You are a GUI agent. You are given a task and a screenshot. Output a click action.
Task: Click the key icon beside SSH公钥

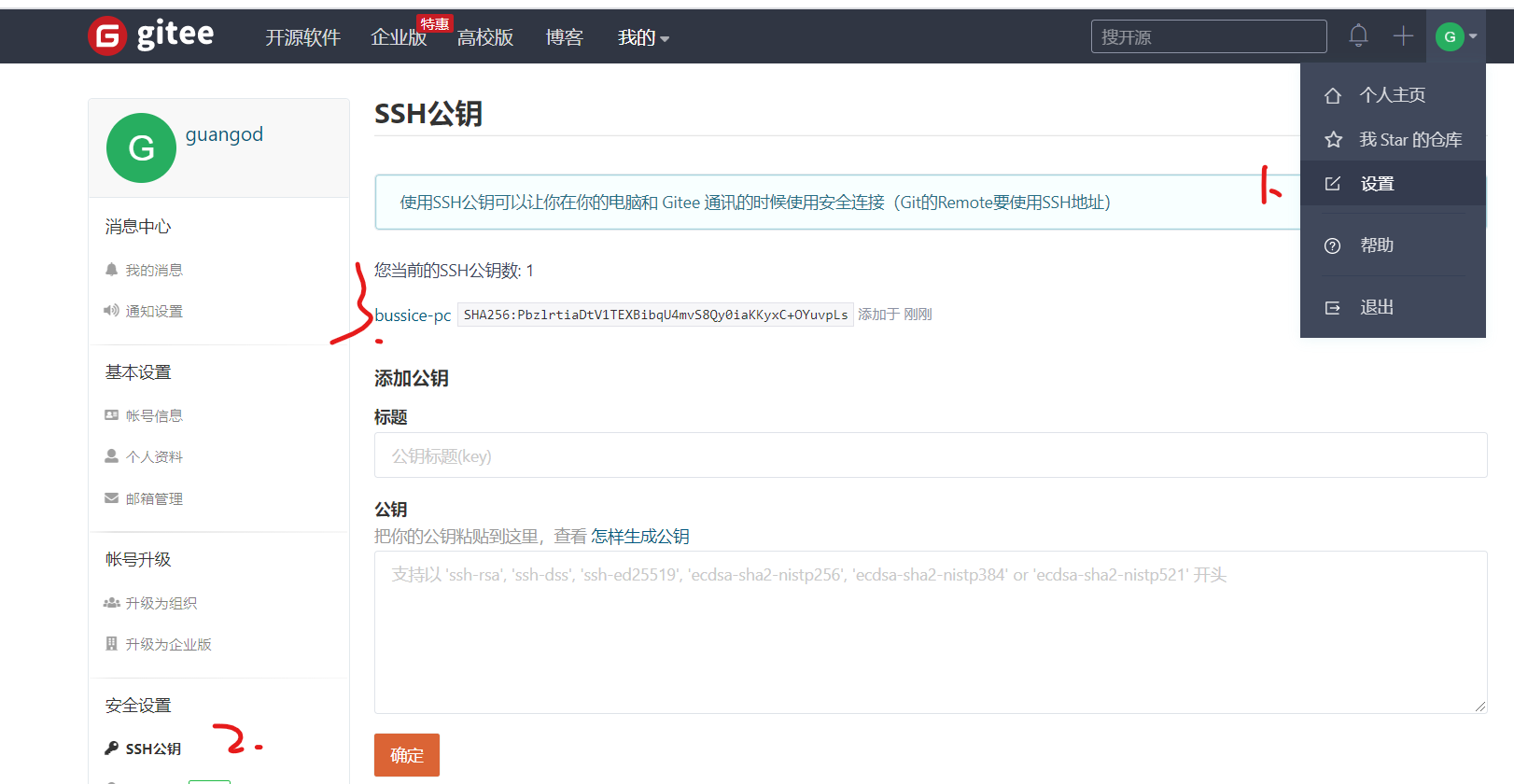coord(112,749)
